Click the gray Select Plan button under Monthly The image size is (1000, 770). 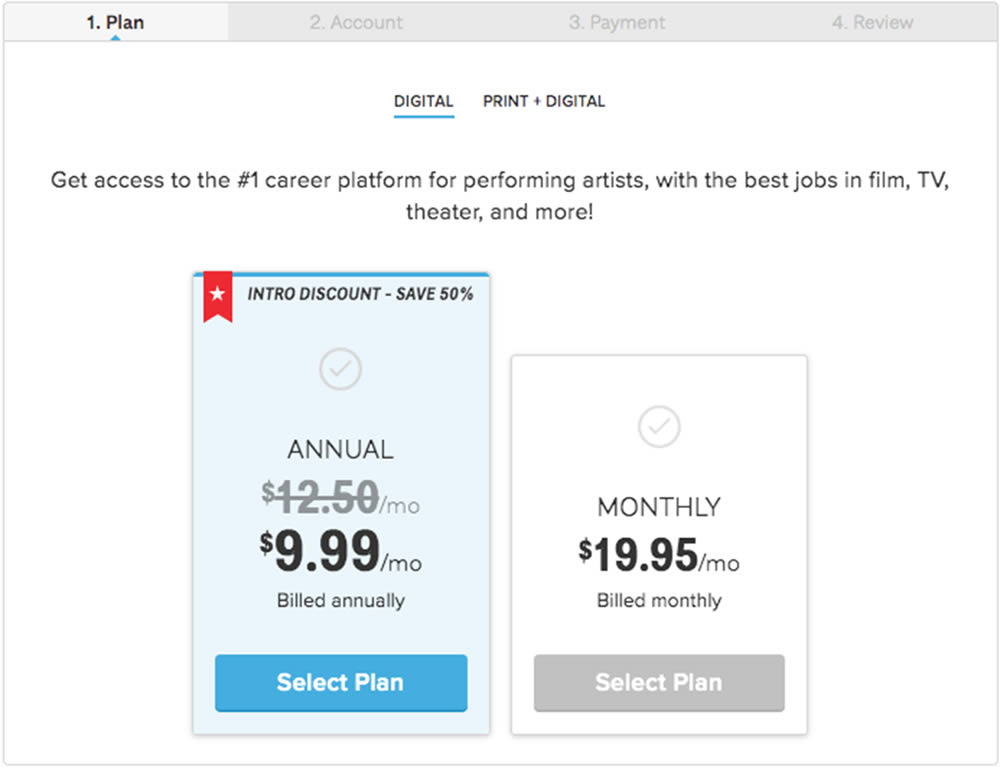[x=659, y=683]
